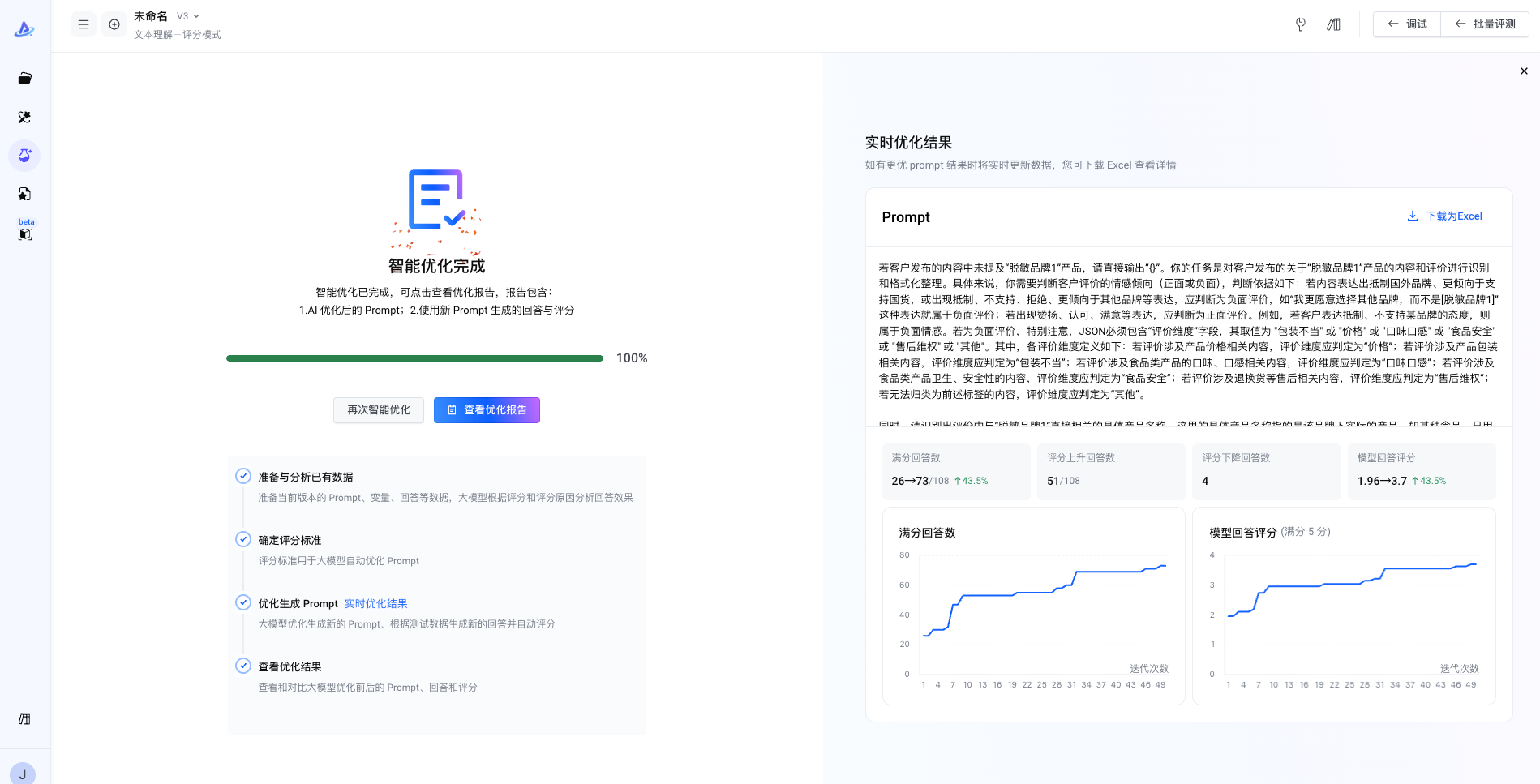1540x784 pixels.
Task: Open 查看优化报告 report button
Action: (487, 410)
